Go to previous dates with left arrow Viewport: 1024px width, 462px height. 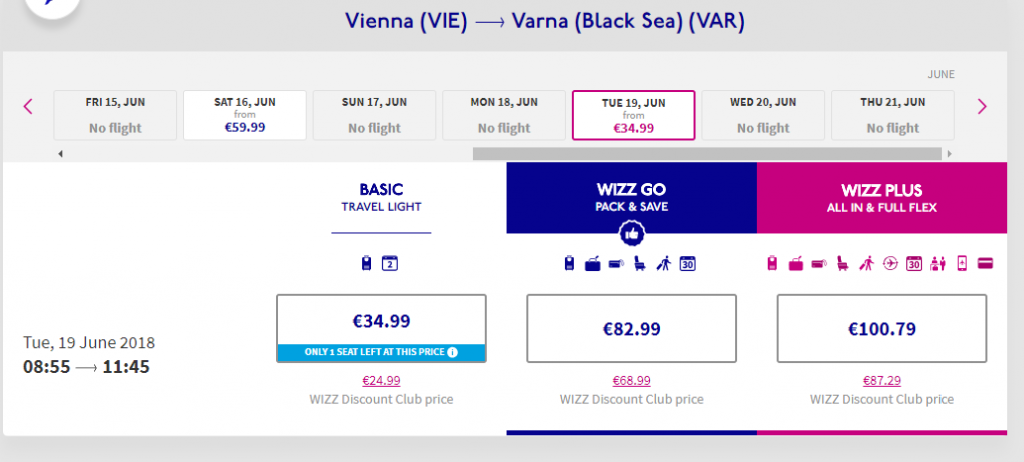27,107
